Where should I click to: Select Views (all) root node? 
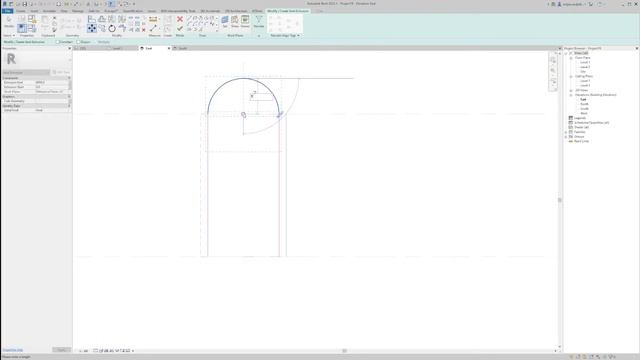[581, 53]
